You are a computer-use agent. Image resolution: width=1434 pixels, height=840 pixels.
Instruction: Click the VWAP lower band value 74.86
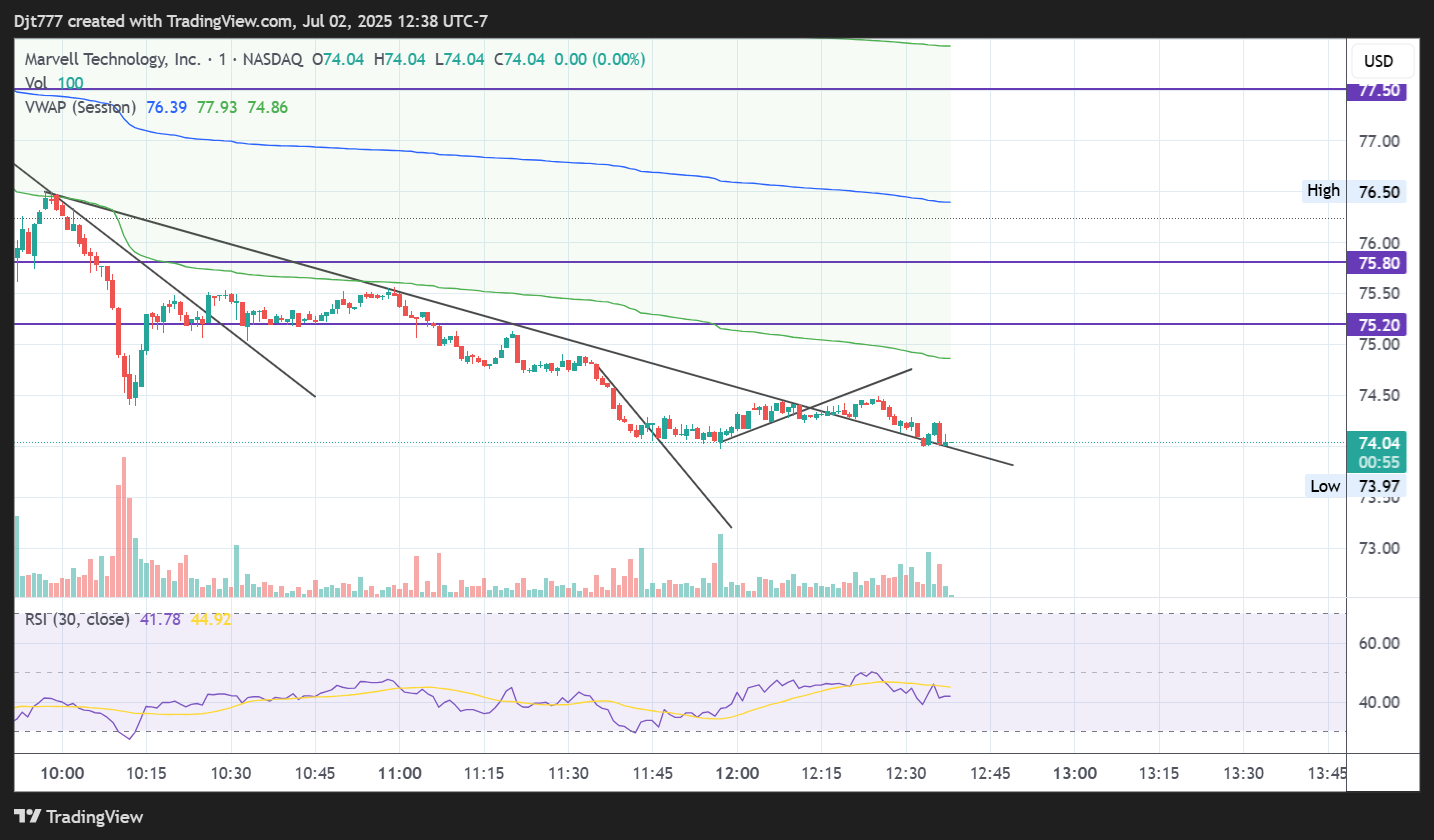pyautogui.click(x=268, y=107)
